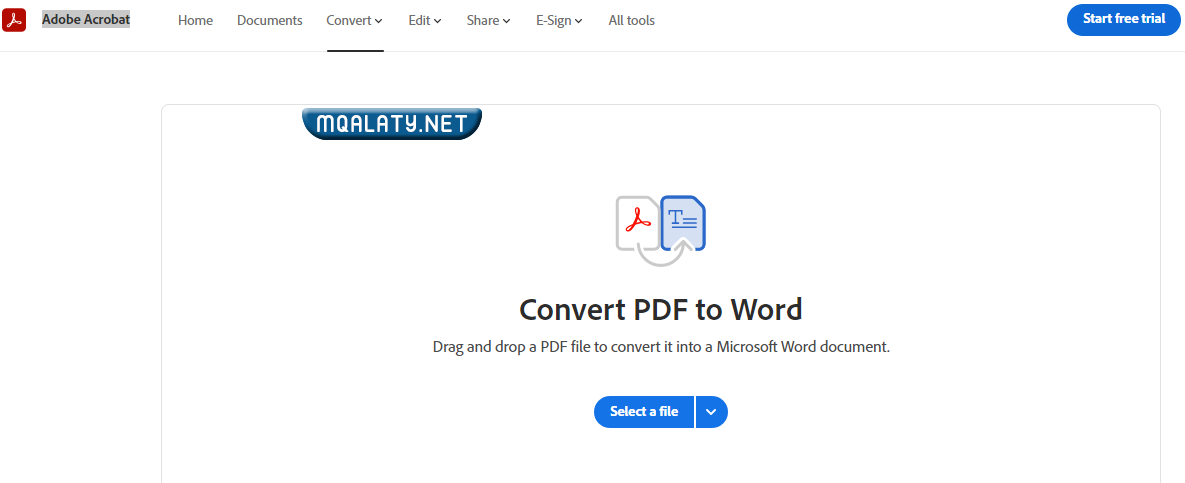Click the Start free trial button
The image size is (1185, 483).
tap(1123, 20)
